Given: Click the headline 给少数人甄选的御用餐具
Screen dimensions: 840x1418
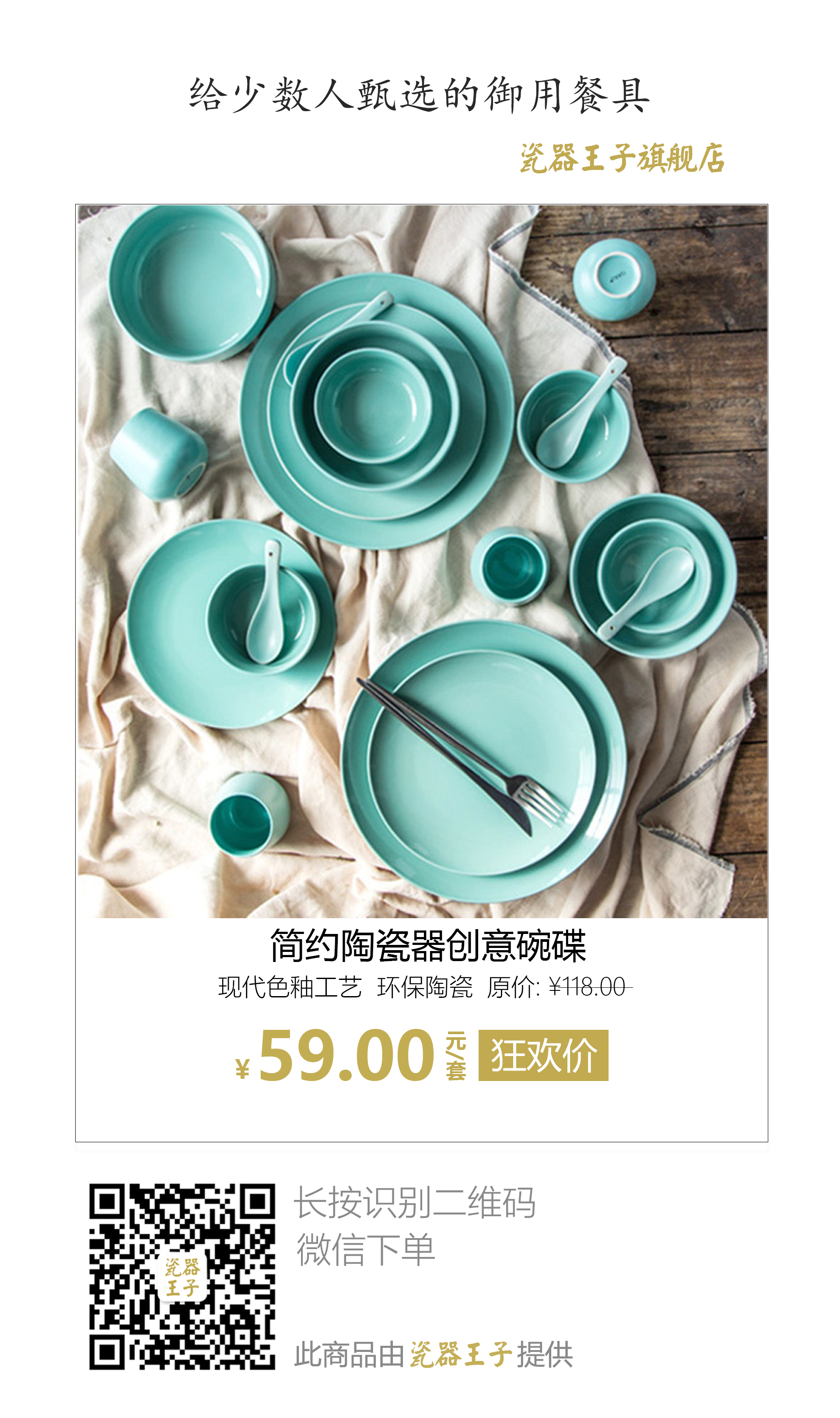Looking at the screenshot, I should pos(420,95).
